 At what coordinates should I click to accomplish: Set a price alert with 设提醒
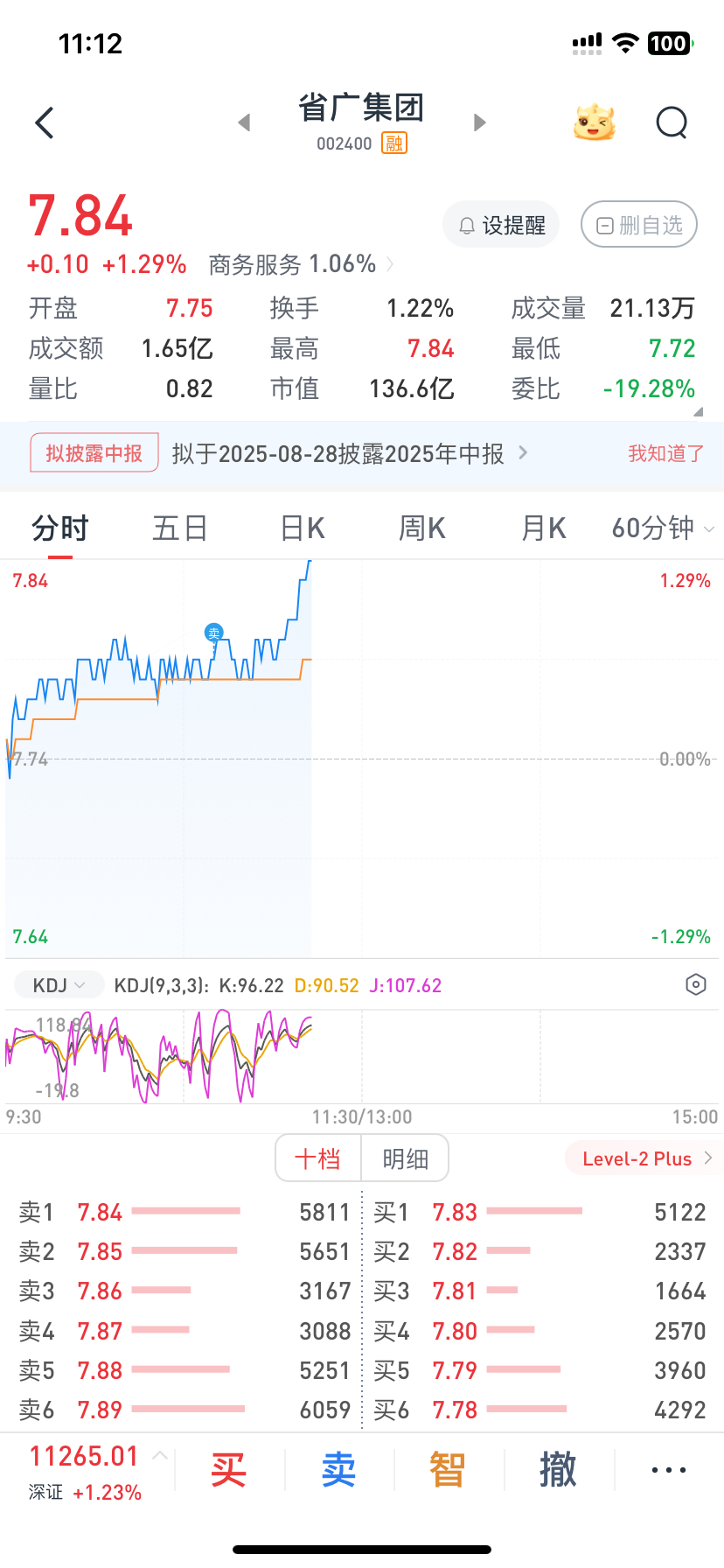(x=501, y=225)
